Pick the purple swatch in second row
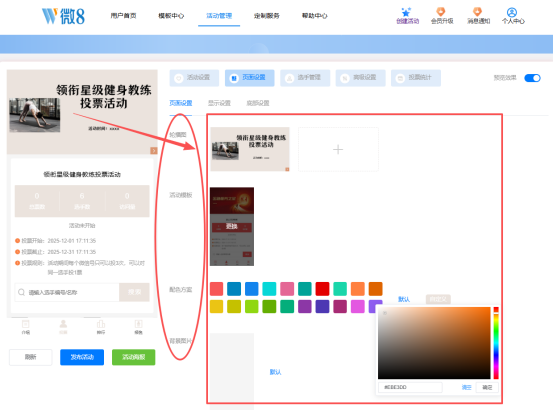 click(305, 306)
